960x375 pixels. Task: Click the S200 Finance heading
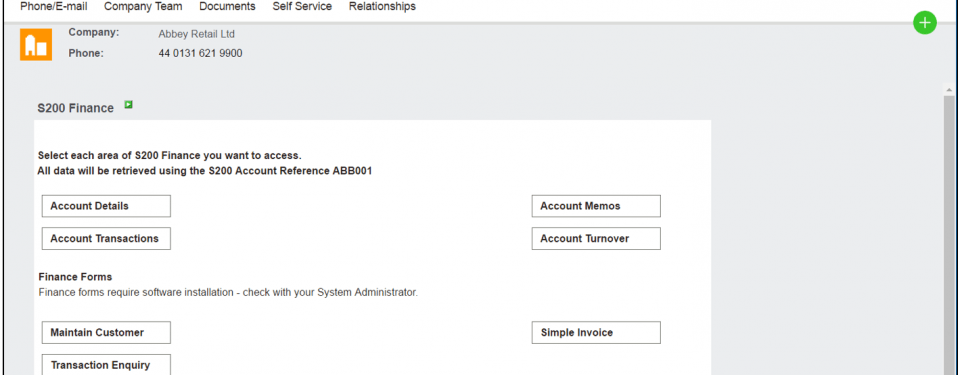tap(75, 108)
